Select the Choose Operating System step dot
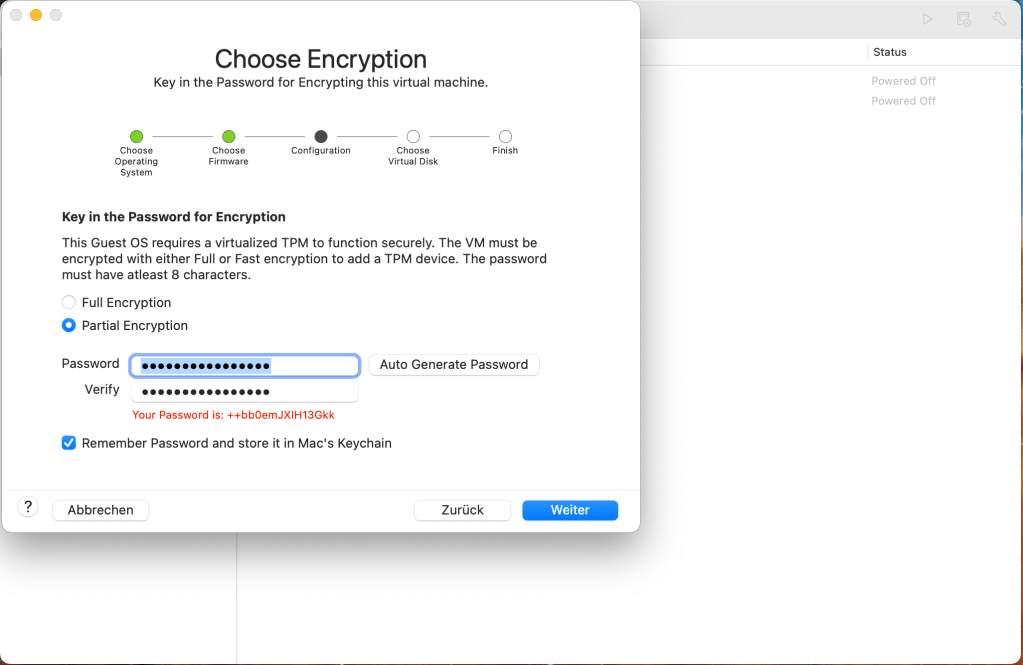1023x665 pixels. [x=136, y=136]
